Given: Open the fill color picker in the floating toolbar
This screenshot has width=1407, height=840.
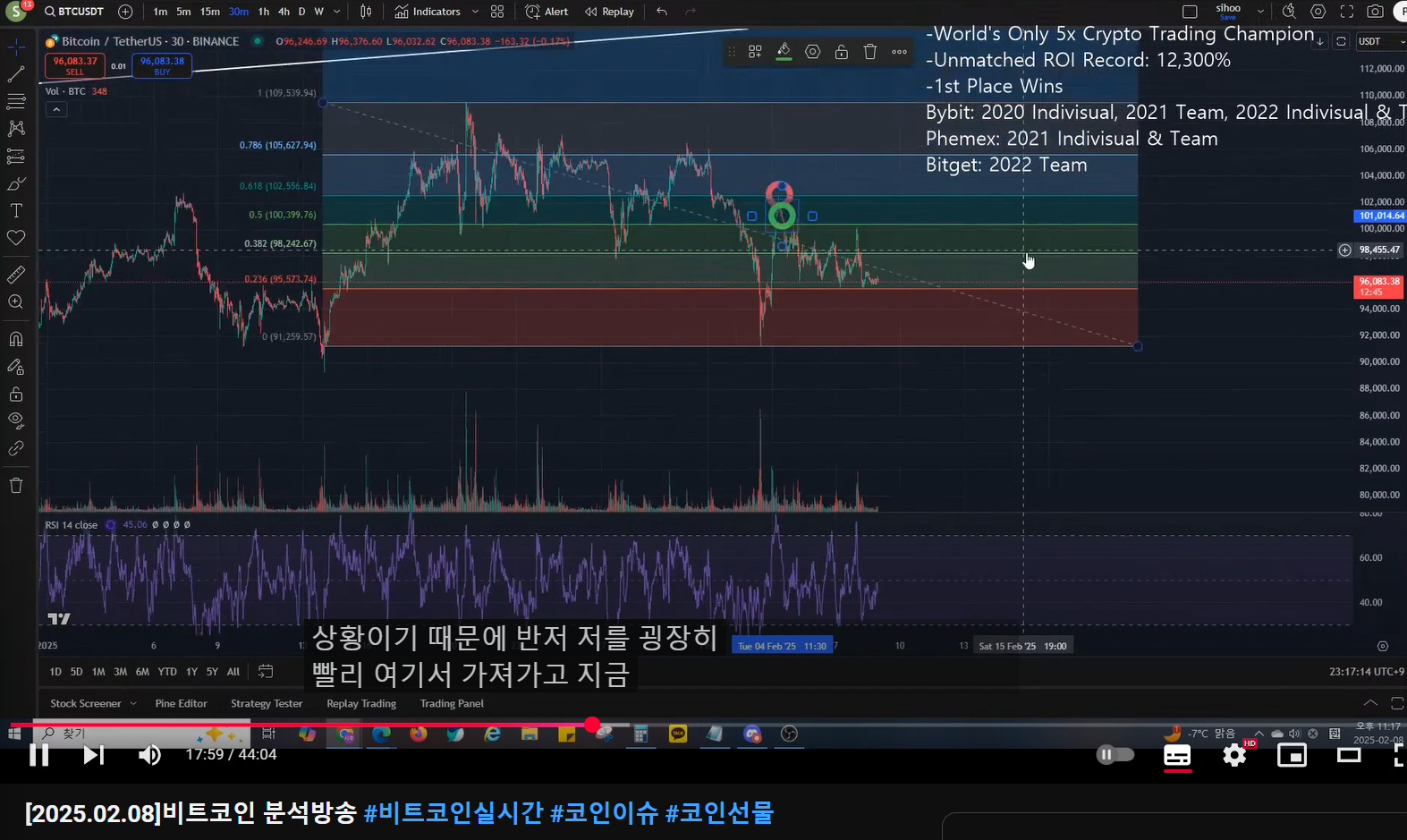Looking at the screenshot, I should [x=784, y=52].
